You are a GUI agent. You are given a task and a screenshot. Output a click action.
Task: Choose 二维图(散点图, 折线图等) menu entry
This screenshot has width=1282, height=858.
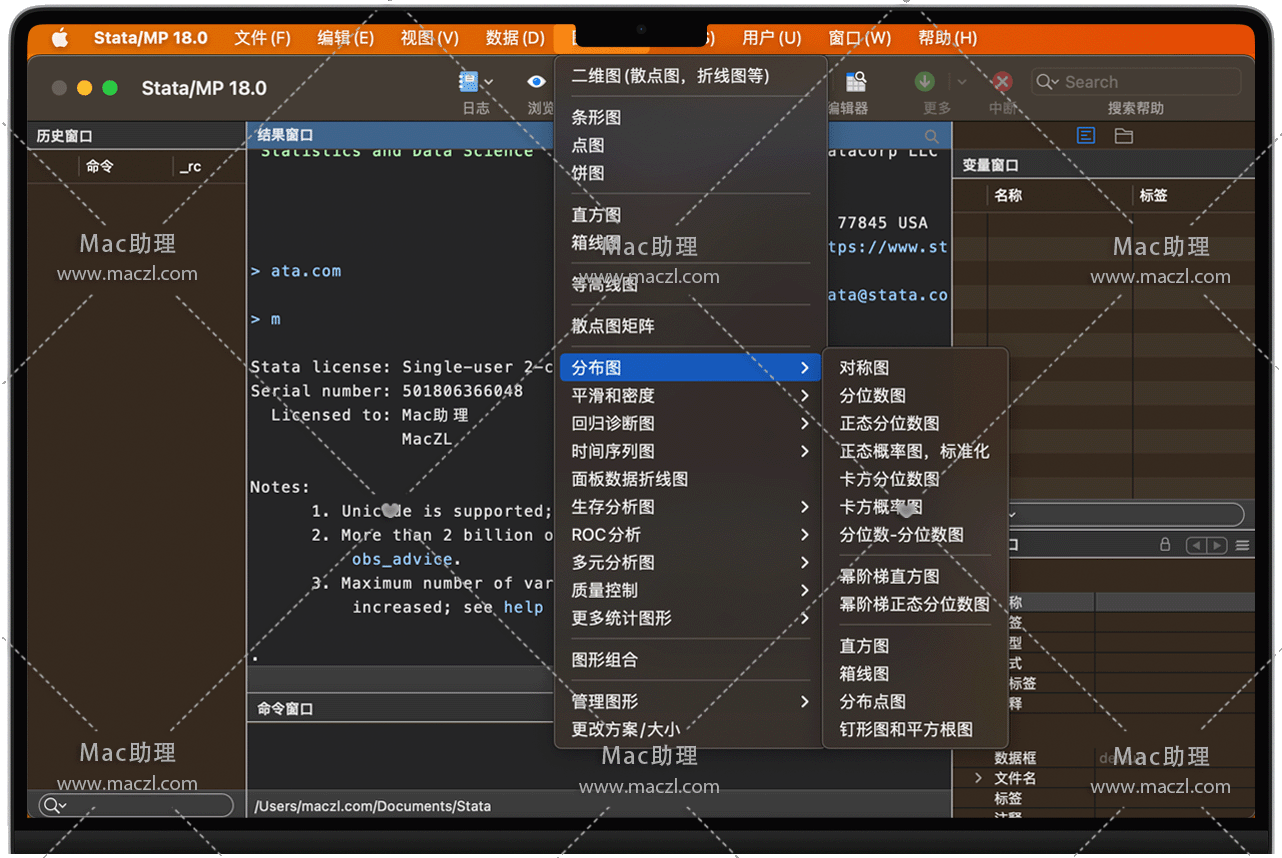tap(670, 76)
